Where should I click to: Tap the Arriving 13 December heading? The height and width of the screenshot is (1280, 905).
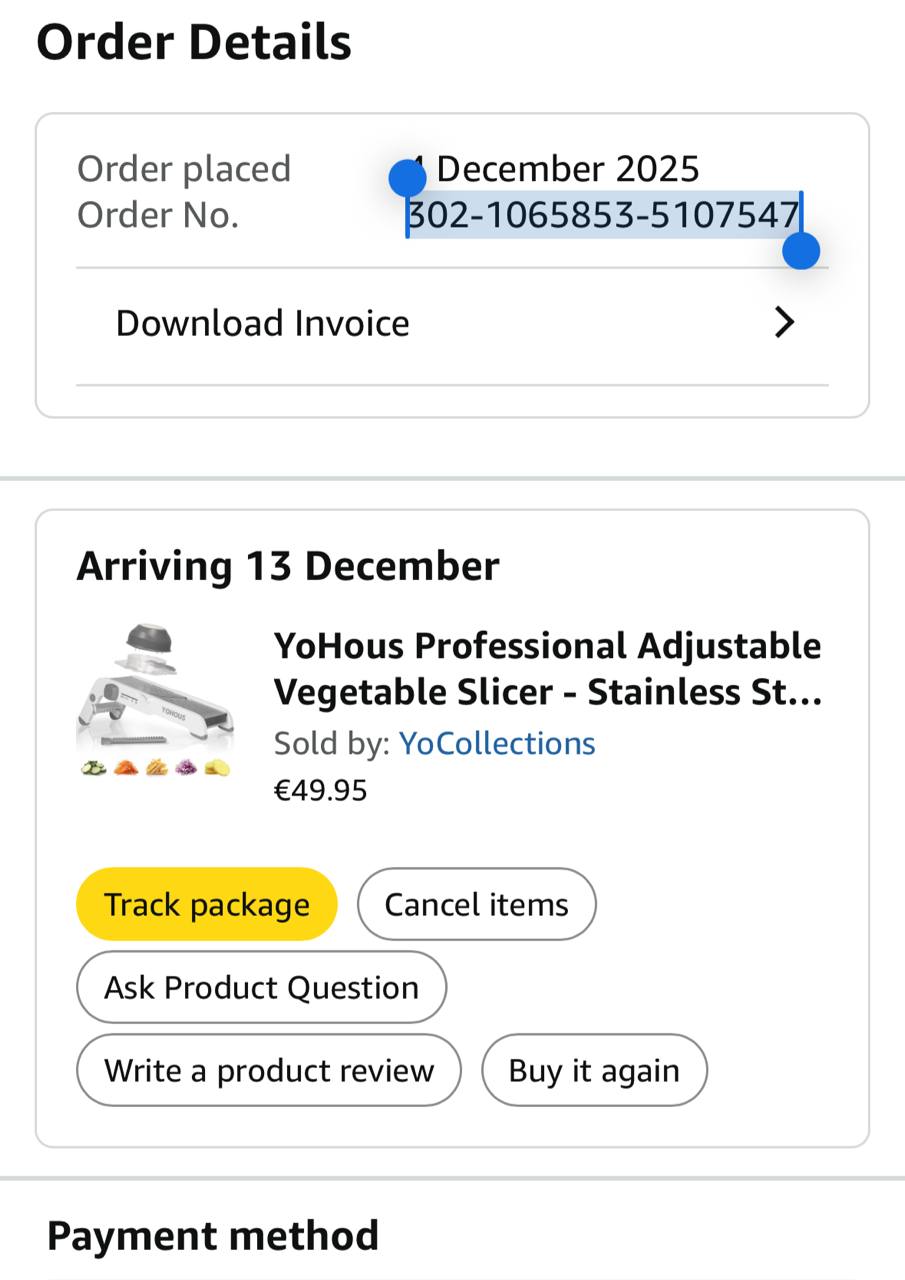coord(288,566)
